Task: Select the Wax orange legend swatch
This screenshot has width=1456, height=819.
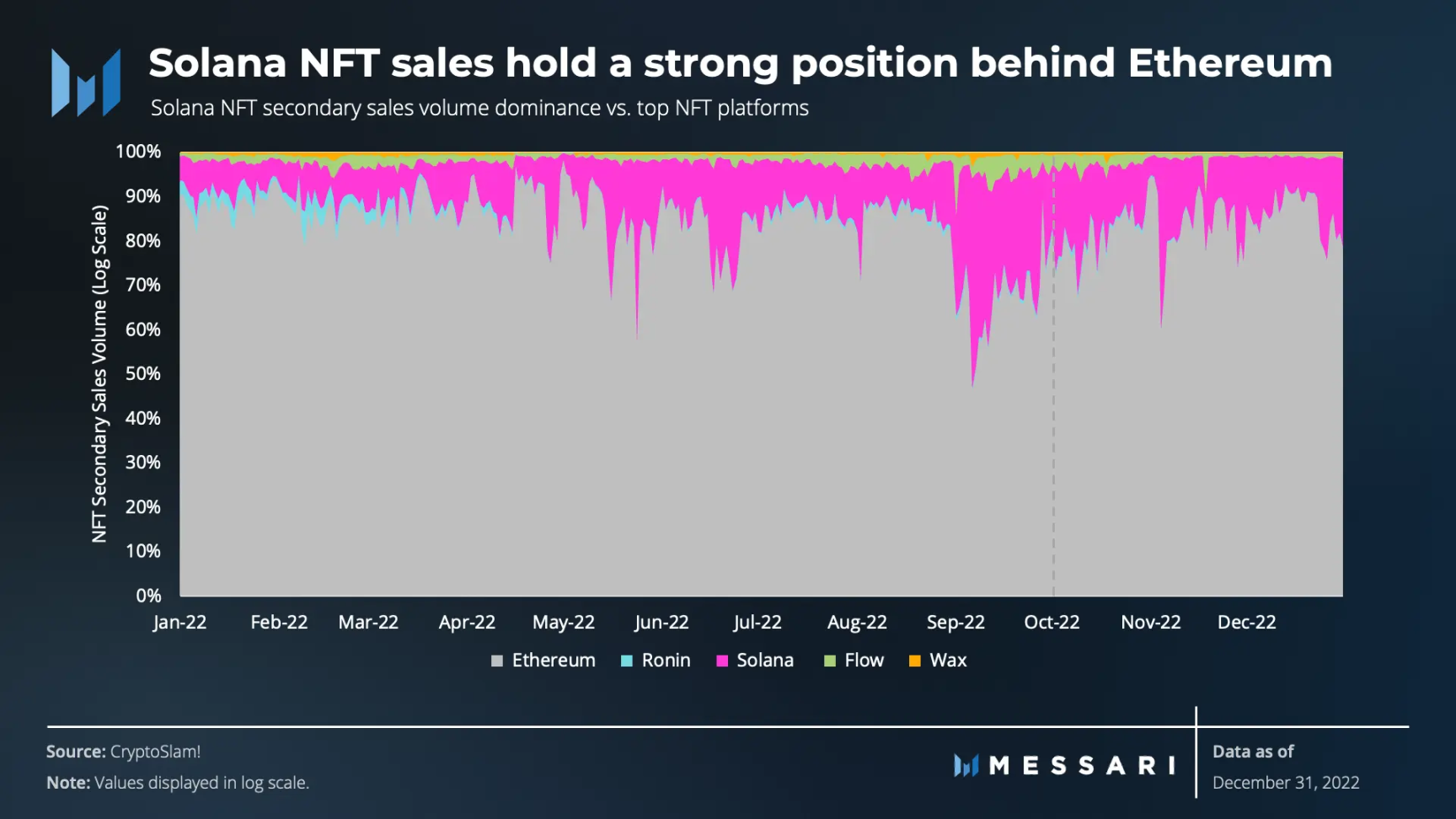Action: (915, 661)
